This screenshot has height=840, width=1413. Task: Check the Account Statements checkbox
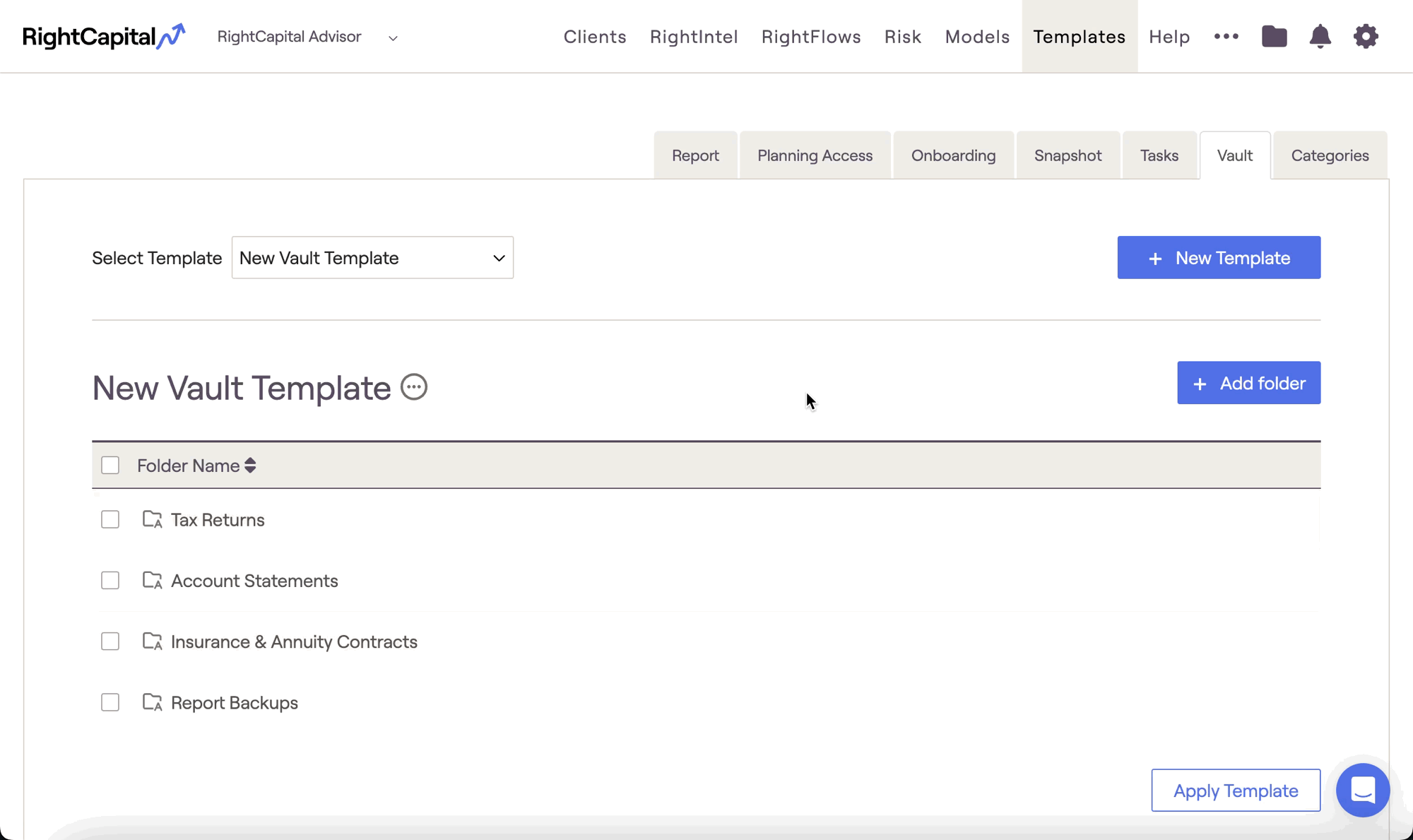pos(110,580)
